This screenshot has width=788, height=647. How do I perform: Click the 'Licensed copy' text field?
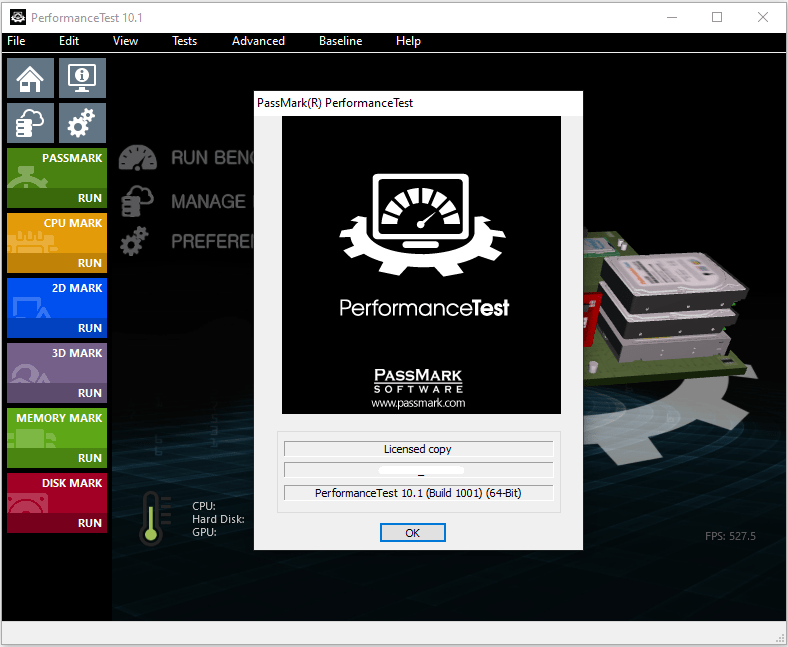[x=418, y=449]
